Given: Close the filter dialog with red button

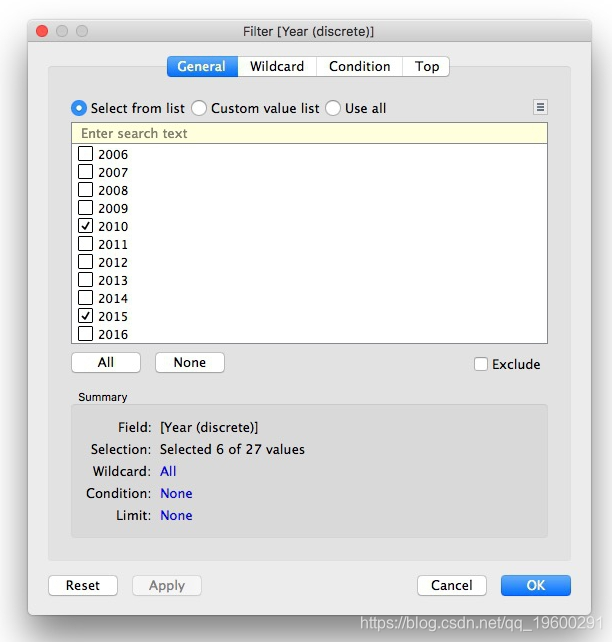Looking at the screenshot, I should 42,31.
